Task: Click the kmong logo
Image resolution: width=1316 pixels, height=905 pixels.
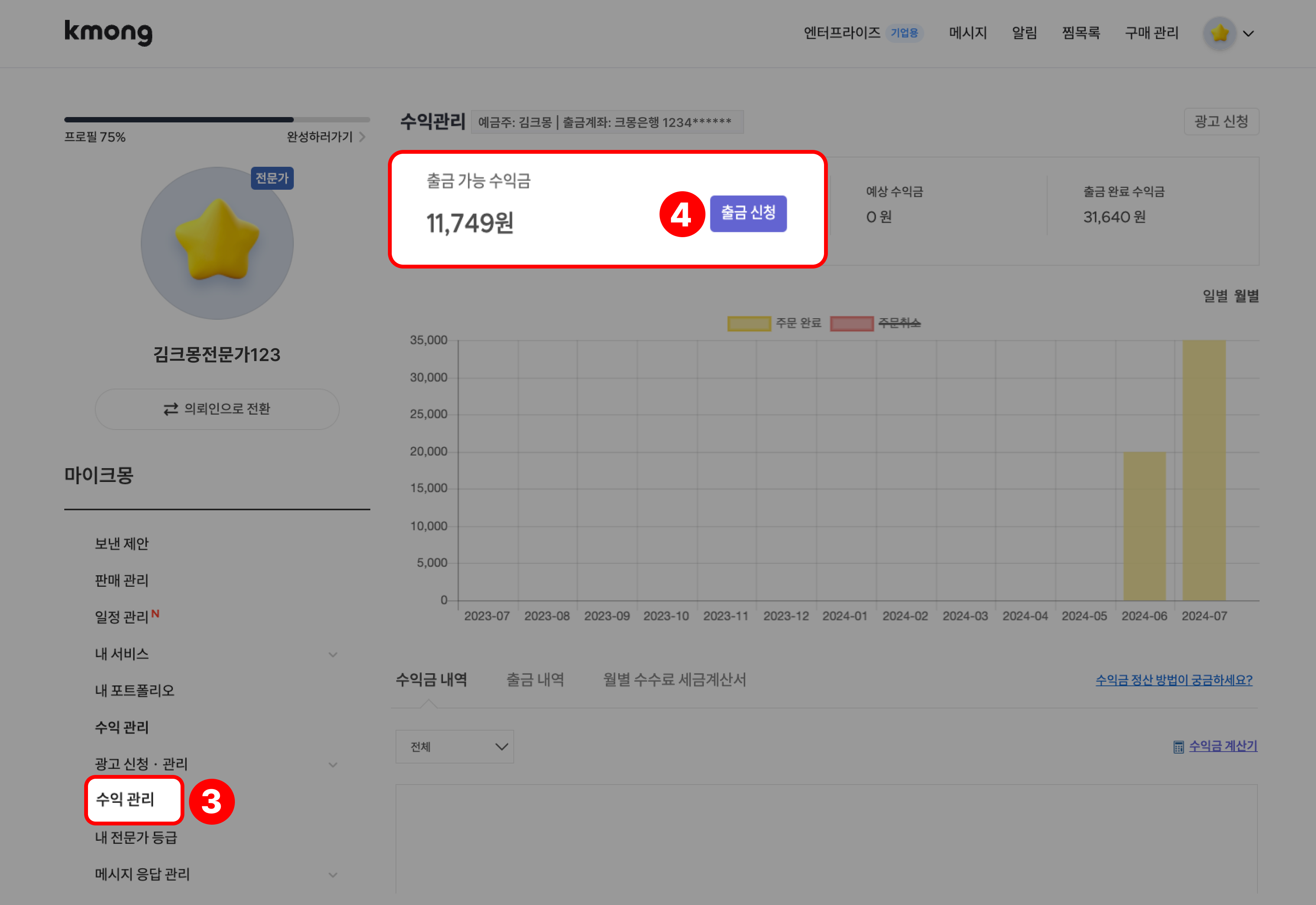Action: pos(108,33)
